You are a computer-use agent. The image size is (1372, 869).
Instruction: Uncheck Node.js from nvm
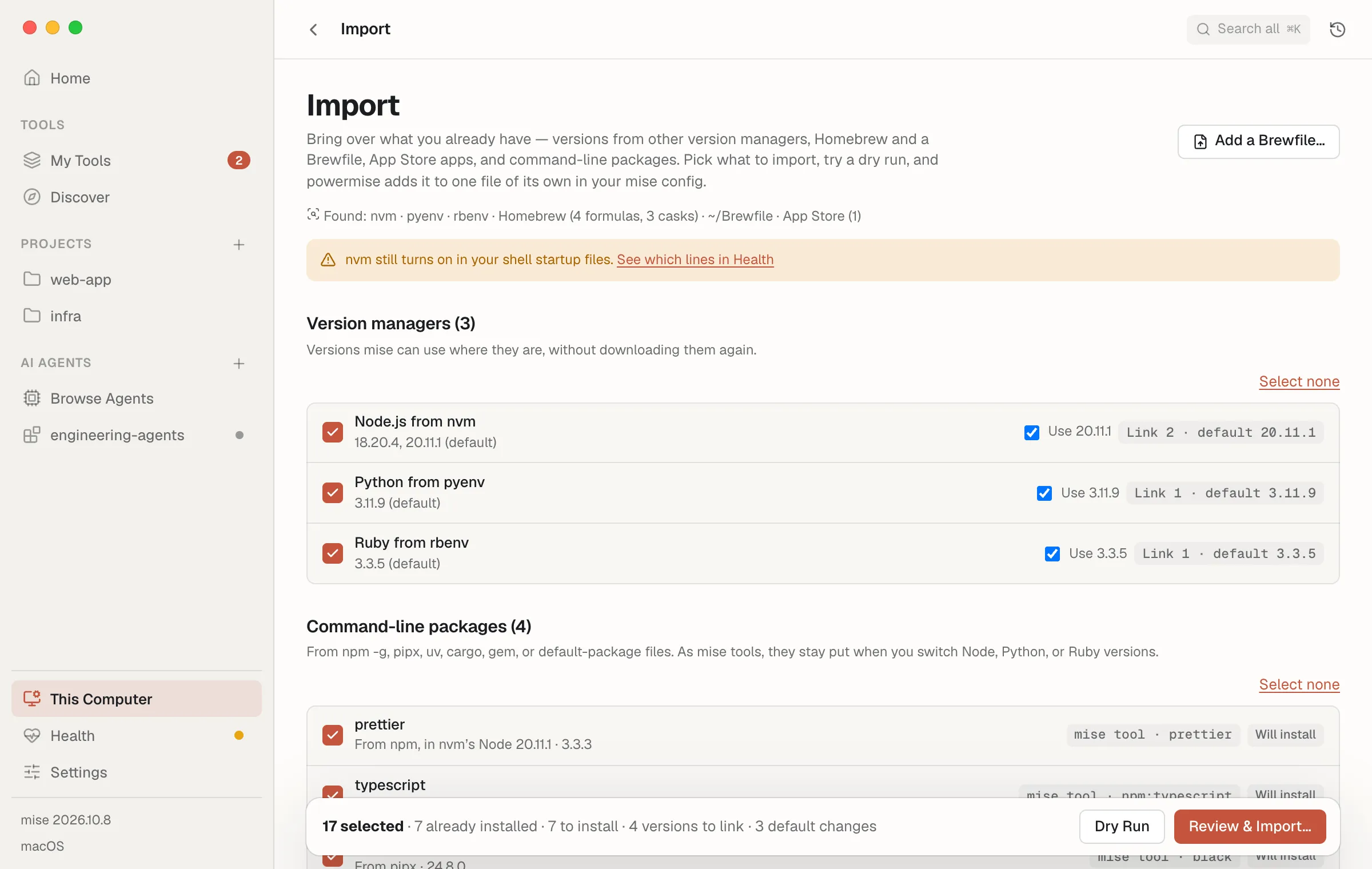(x=332, y=432)
